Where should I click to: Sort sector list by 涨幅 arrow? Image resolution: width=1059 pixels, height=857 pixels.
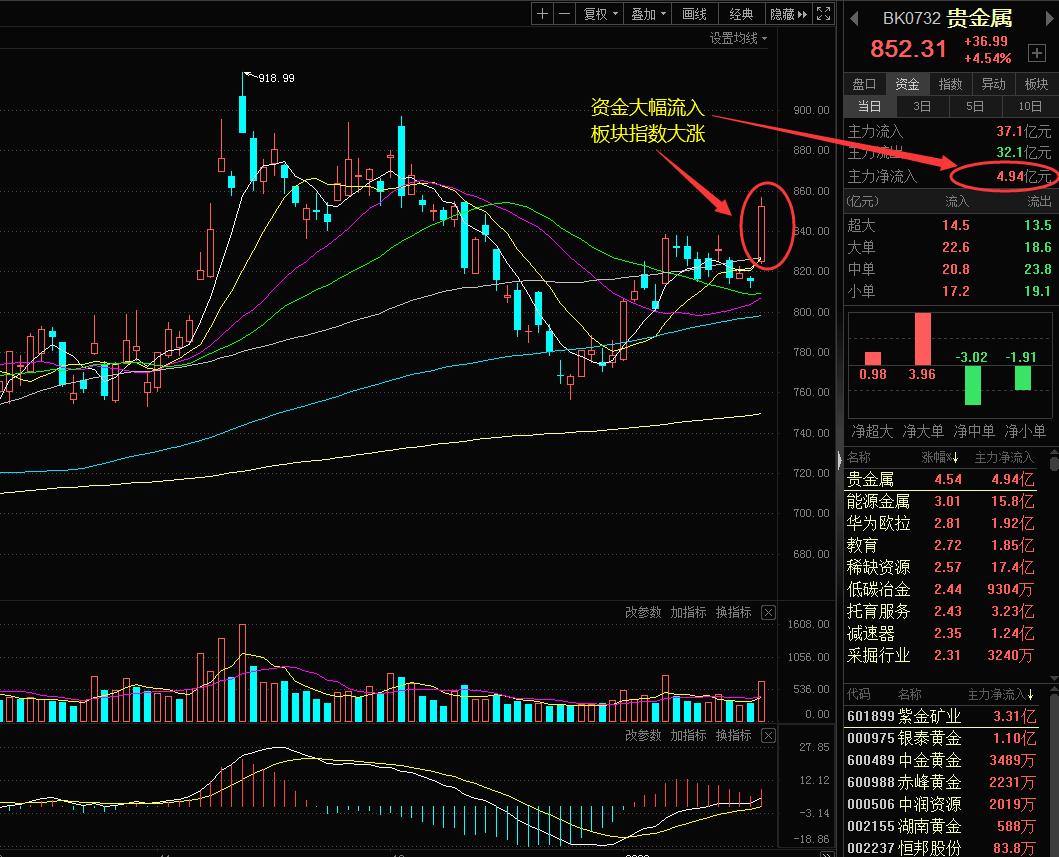coord(955,458)
